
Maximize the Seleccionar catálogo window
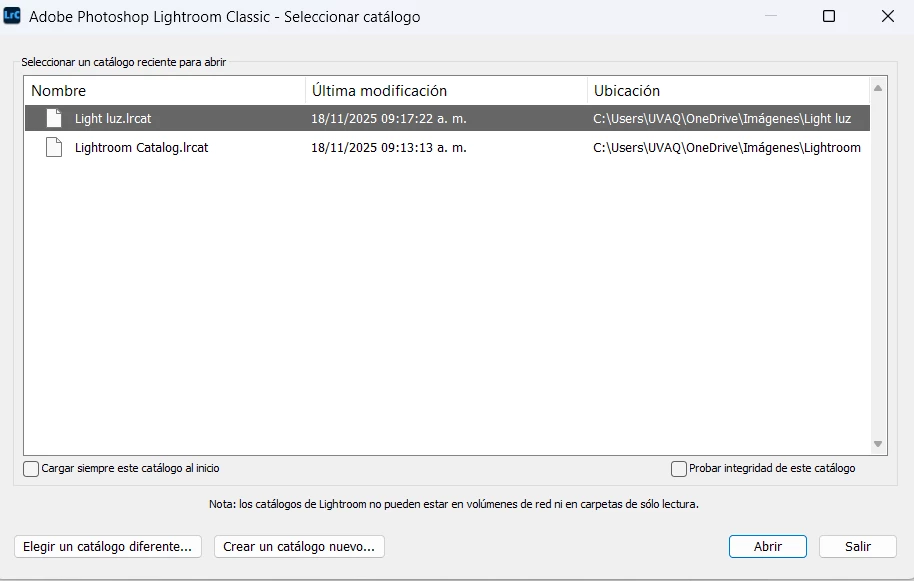(x=829, y=16)
